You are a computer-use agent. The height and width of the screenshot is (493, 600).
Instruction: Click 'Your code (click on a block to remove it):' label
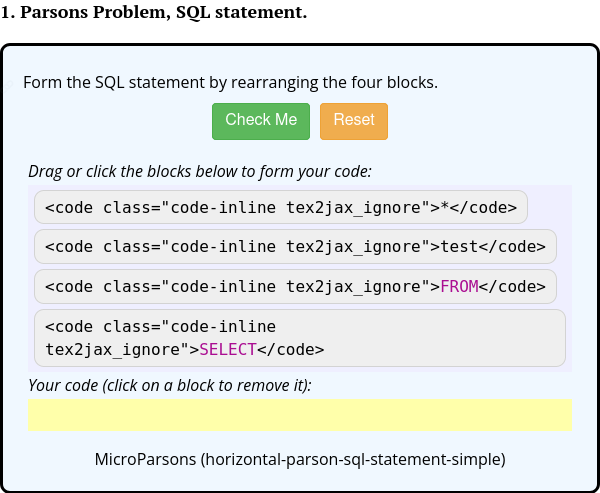click(x=170, y=385)
